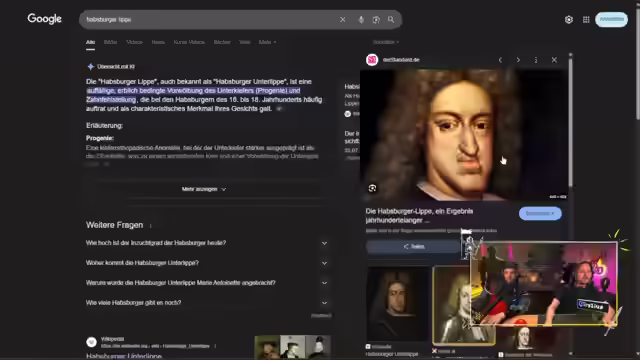Open the image panel three-dot menu
640x360 pixels.
click(536, 60)
